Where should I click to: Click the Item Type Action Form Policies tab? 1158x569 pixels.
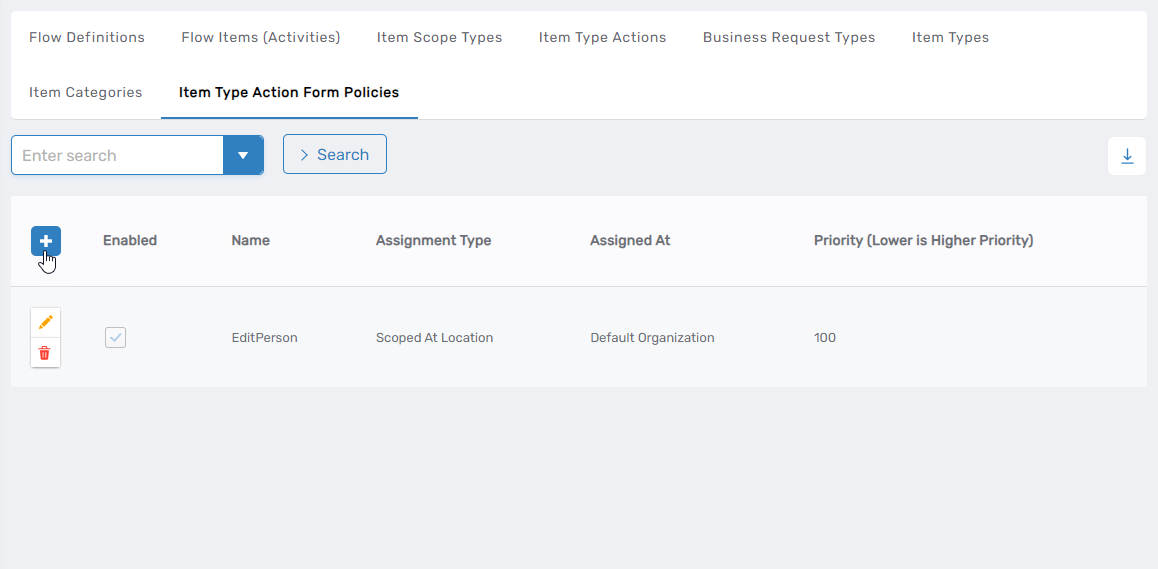tap(289, 92)
